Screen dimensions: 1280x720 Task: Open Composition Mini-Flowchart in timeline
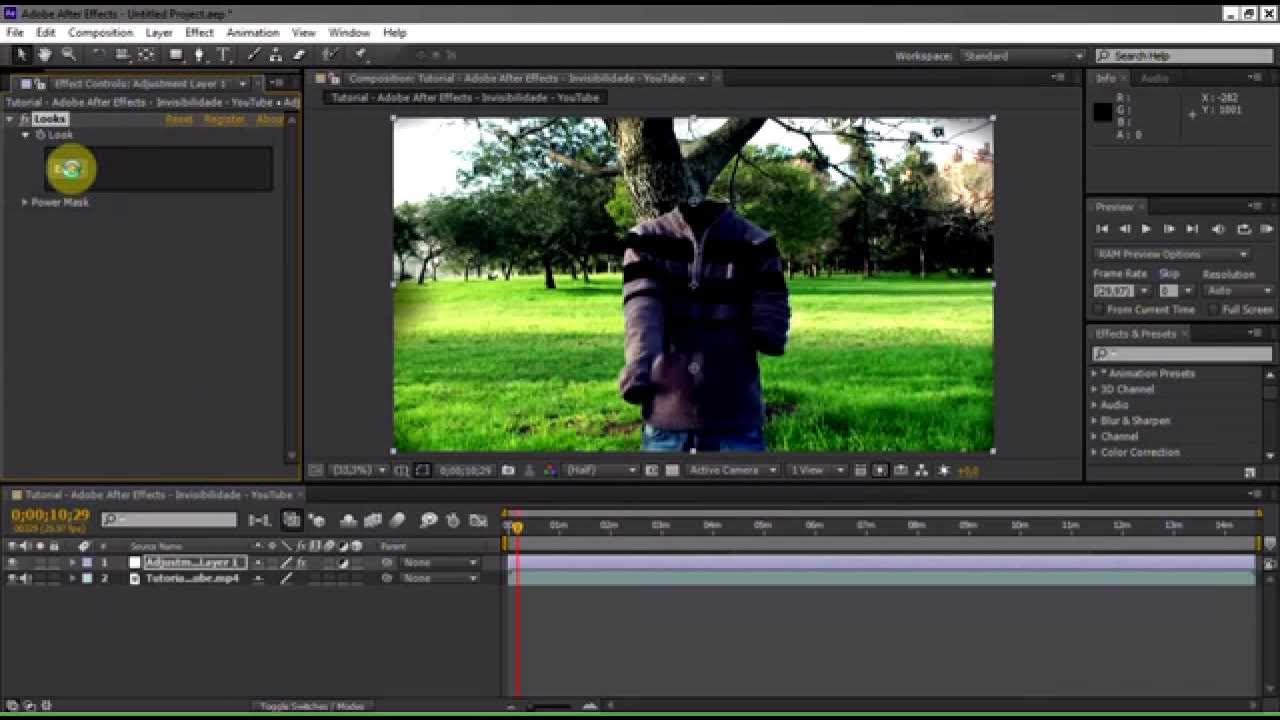260,520
